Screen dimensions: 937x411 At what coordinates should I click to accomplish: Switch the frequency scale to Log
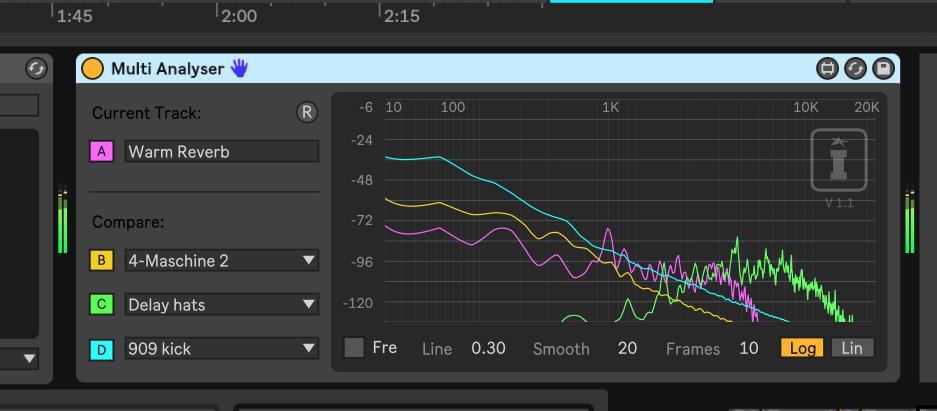tap(802, 348)
